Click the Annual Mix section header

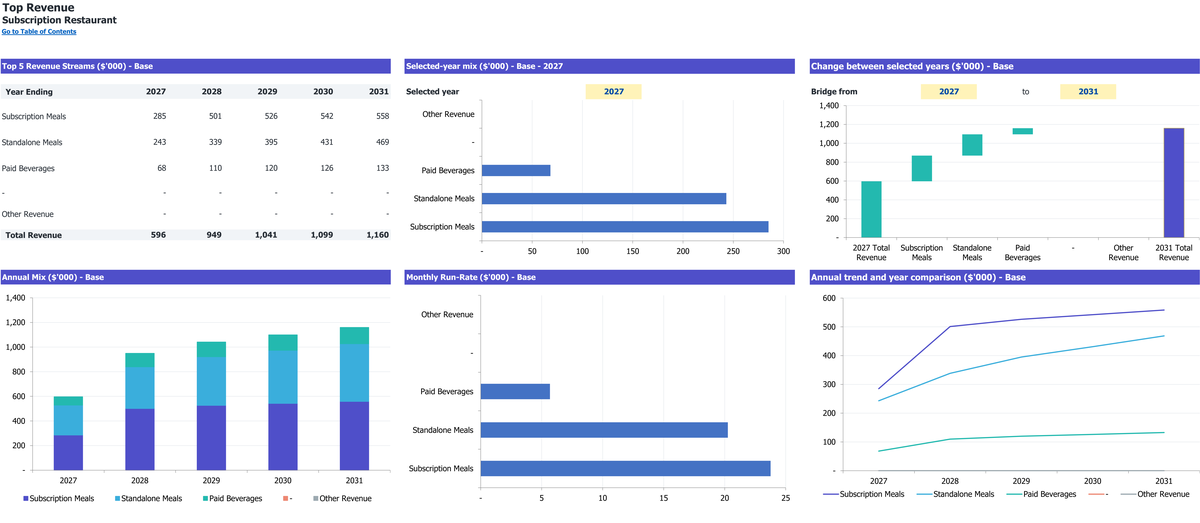[195, 277]
